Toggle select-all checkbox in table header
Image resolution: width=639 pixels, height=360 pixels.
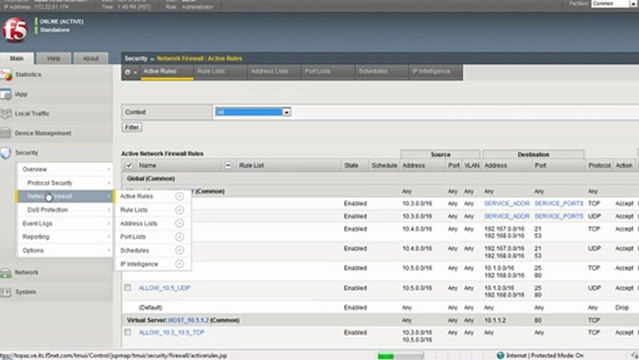click(128, 166)
